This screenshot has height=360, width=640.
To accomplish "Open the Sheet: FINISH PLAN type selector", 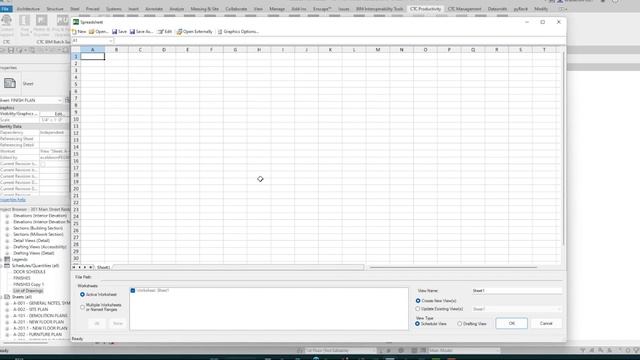I will tap(31, 100).
